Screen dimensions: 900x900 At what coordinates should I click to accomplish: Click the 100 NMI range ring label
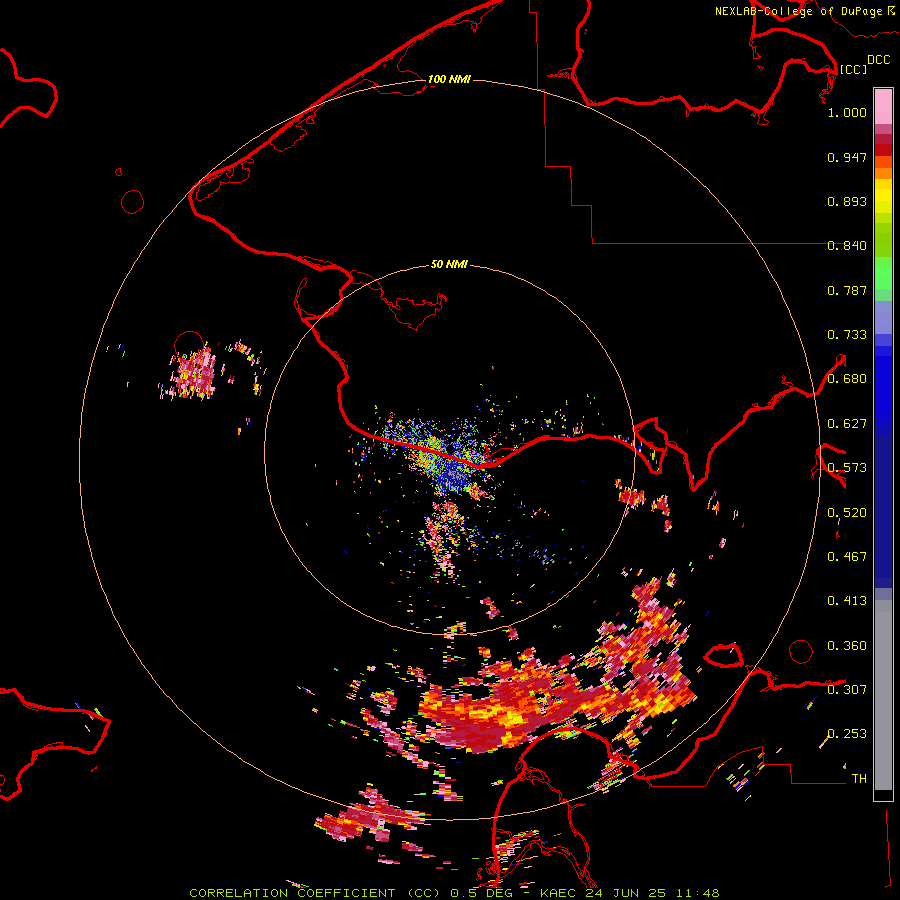[x=449, y=79]
